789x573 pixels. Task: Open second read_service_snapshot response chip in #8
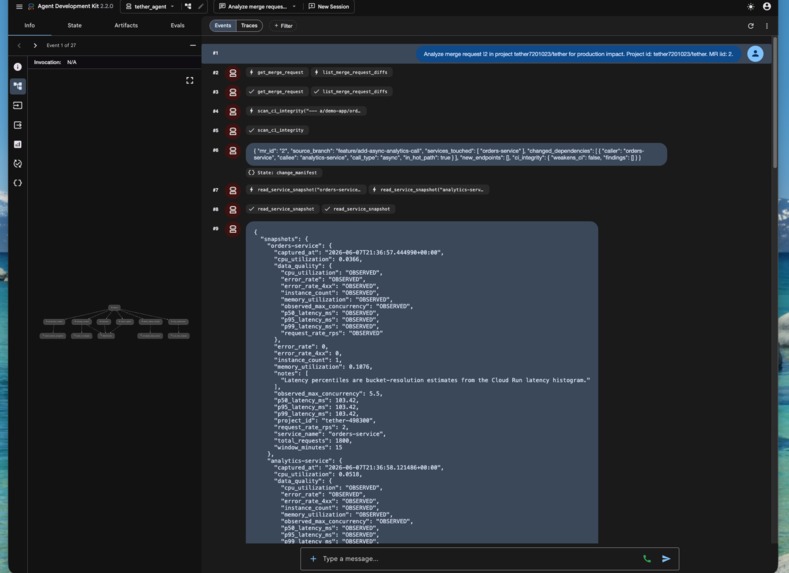(x=358, y=209)
